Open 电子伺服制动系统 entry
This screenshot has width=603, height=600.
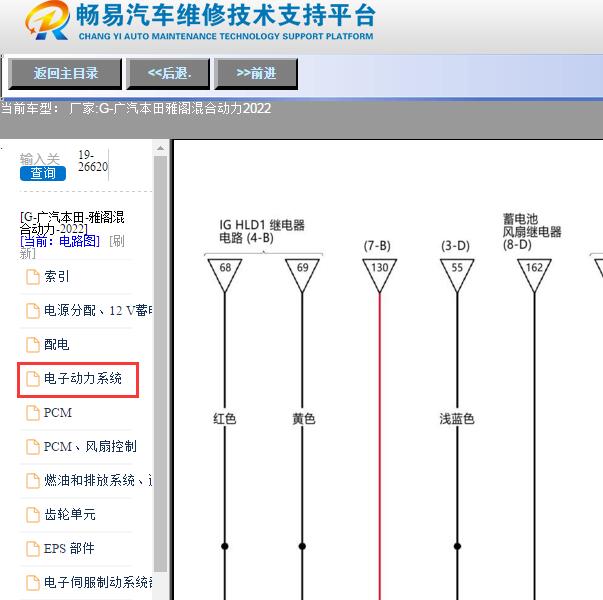pyautogui.click(x=98, y=582)
